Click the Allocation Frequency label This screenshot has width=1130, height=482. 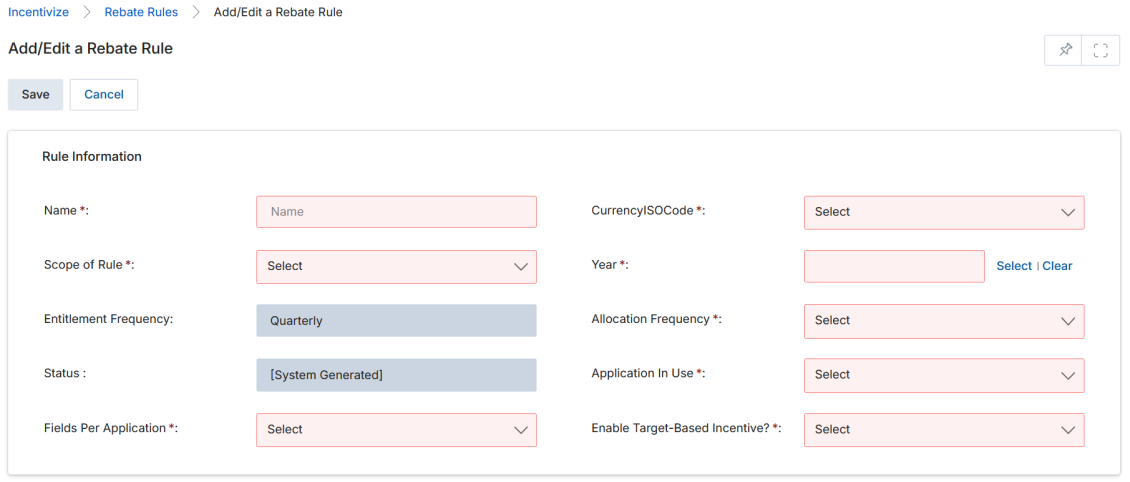pos(656,319)
